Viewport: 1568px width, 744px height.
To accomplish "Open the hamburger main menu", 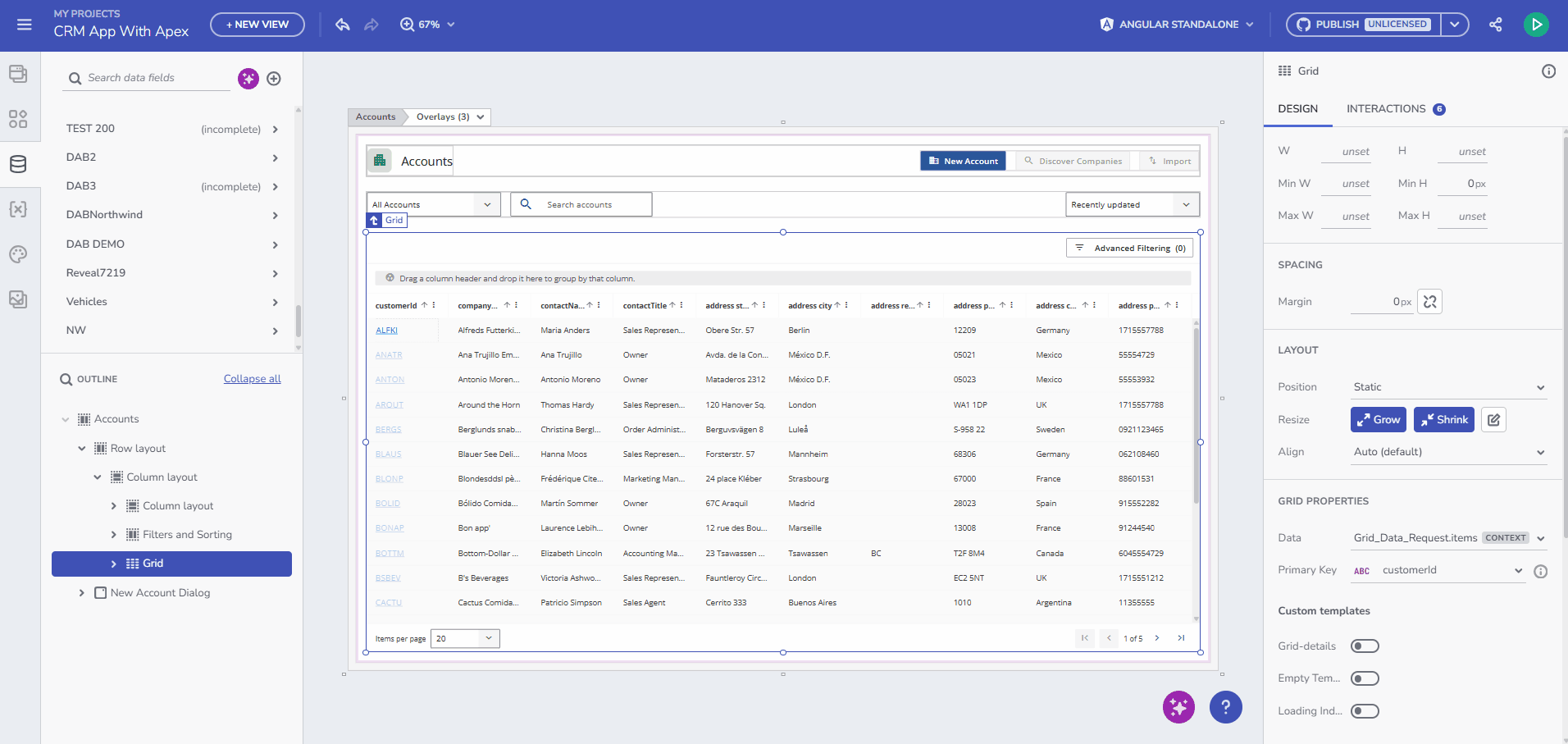I will (x=25, y=25).
